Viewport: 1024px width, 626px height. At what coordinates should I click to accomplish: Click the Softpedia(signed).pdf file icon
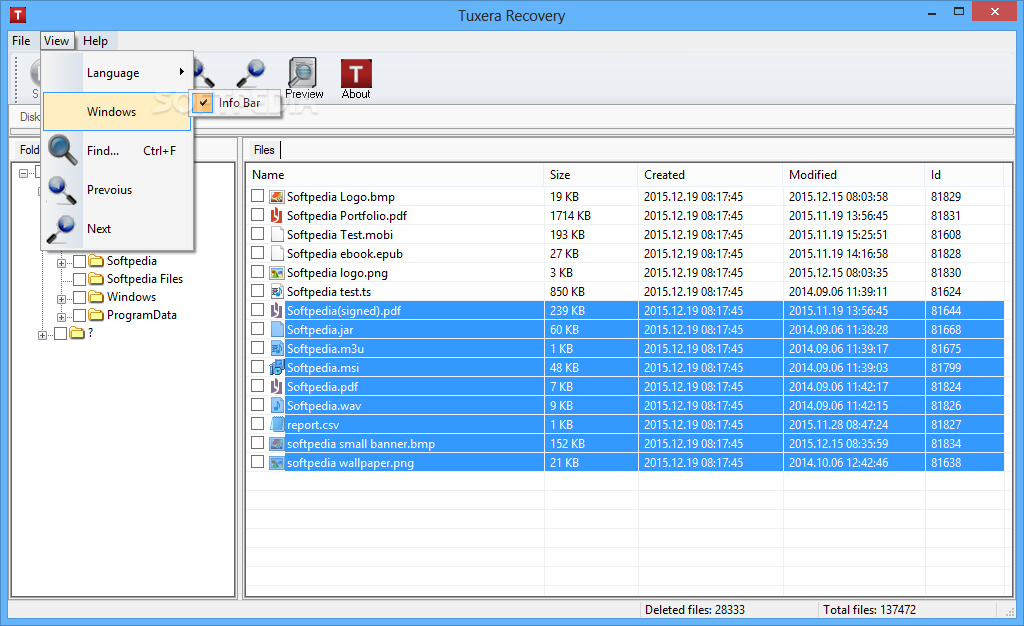pos(277,311)
